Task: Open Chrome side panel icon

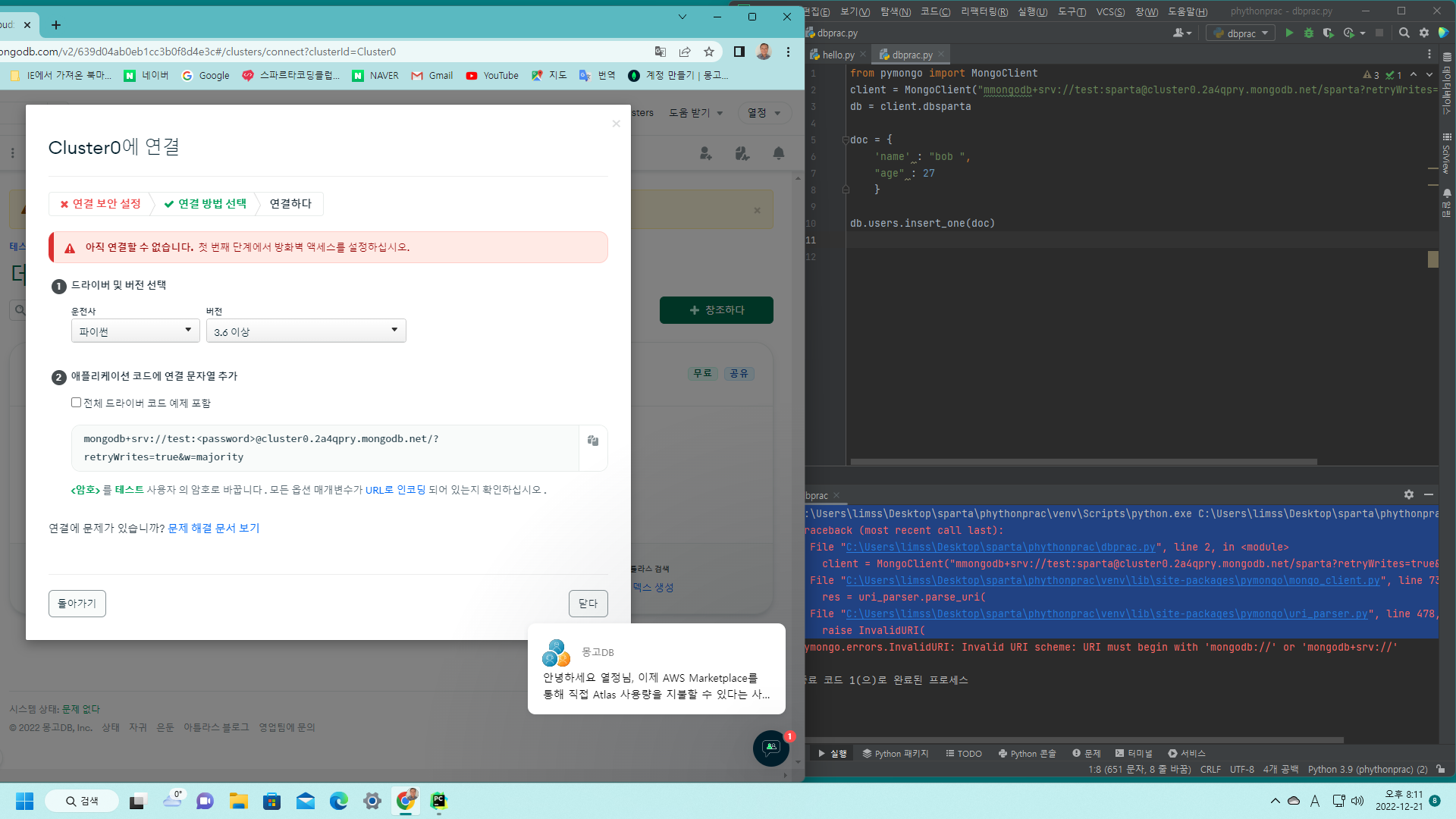Action: click(x=739, y=52)
